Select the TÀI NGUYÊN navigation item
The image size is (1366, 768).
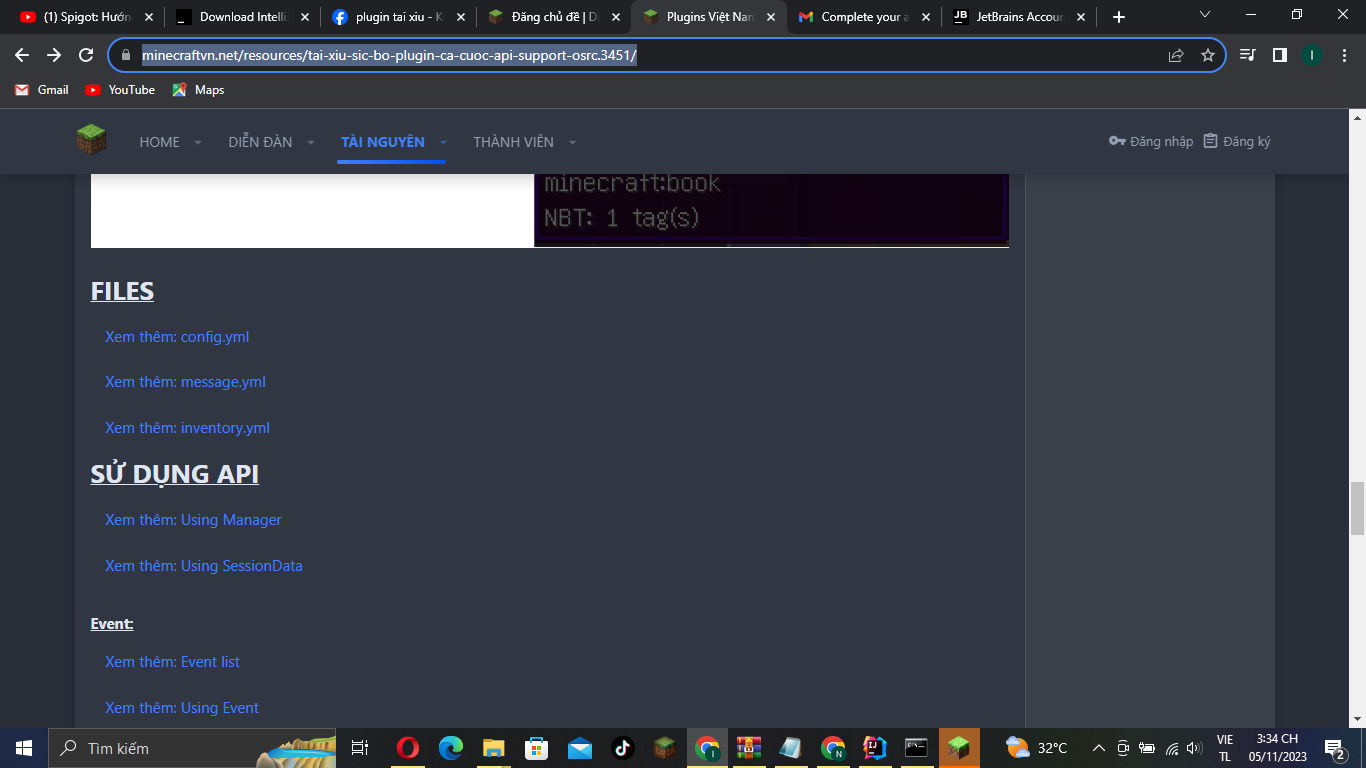[383, 142]
